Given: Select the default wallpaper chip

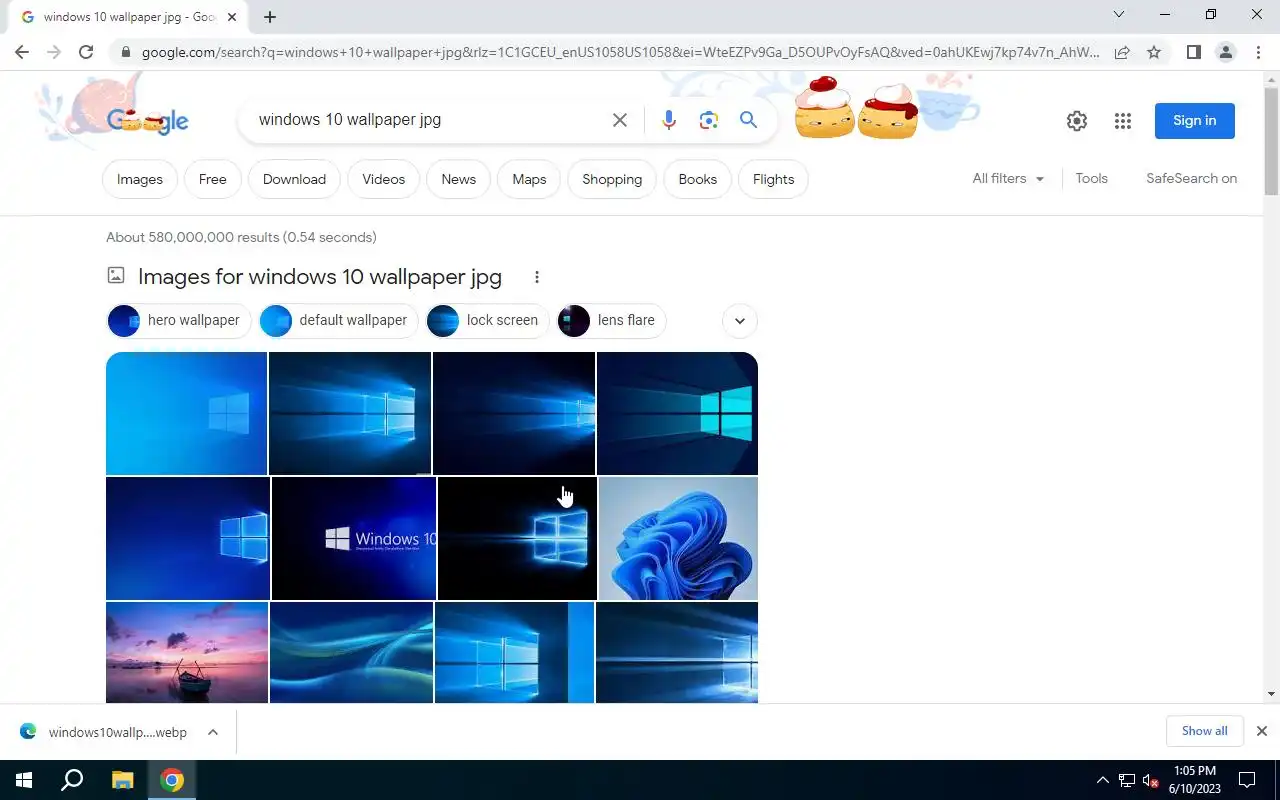Looking at the screenshot, I should pyautogui.click(x=339, y=321).
